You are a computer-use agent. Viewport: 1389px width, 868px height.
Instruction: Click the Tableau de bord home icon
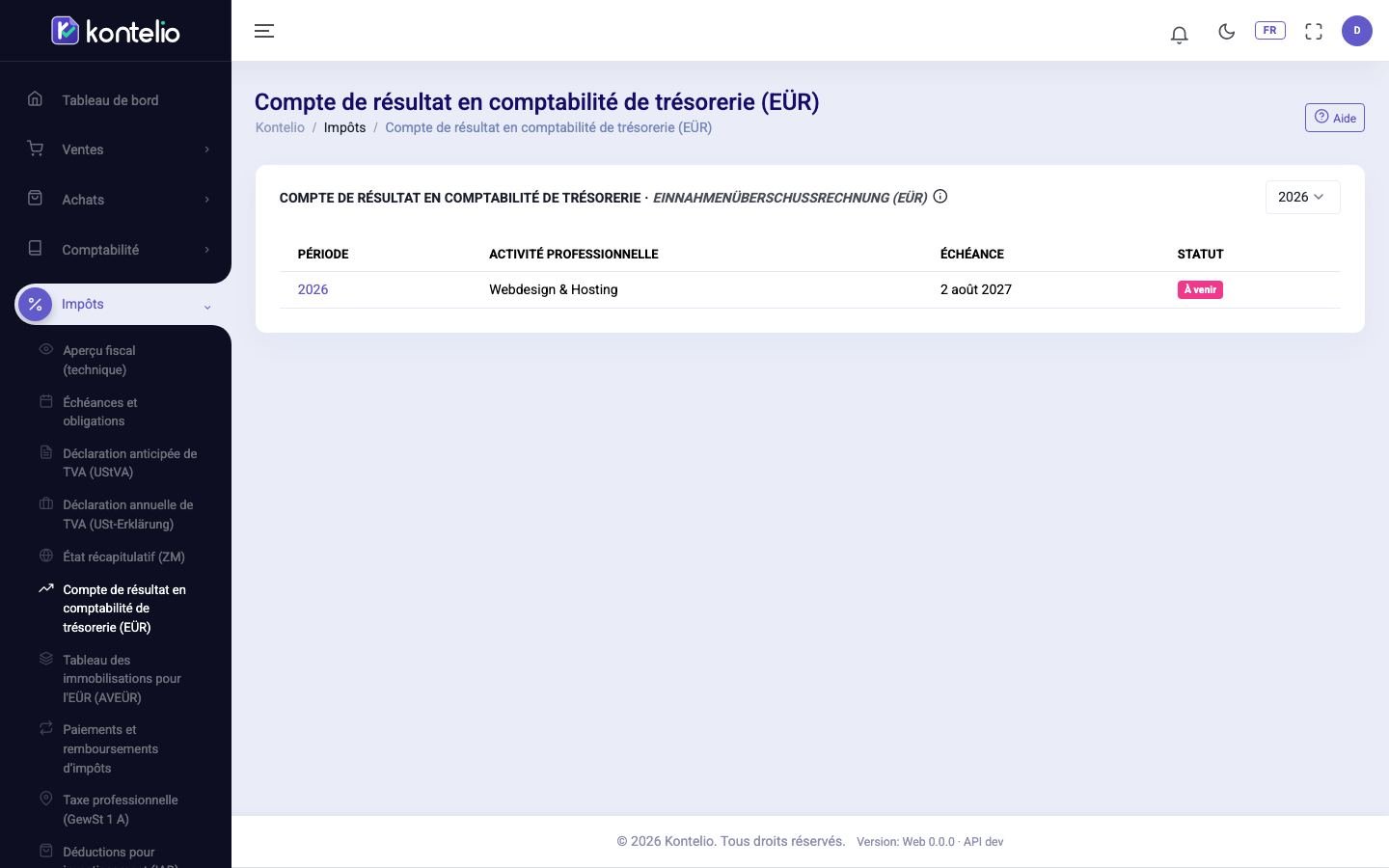tap(35, 98)
